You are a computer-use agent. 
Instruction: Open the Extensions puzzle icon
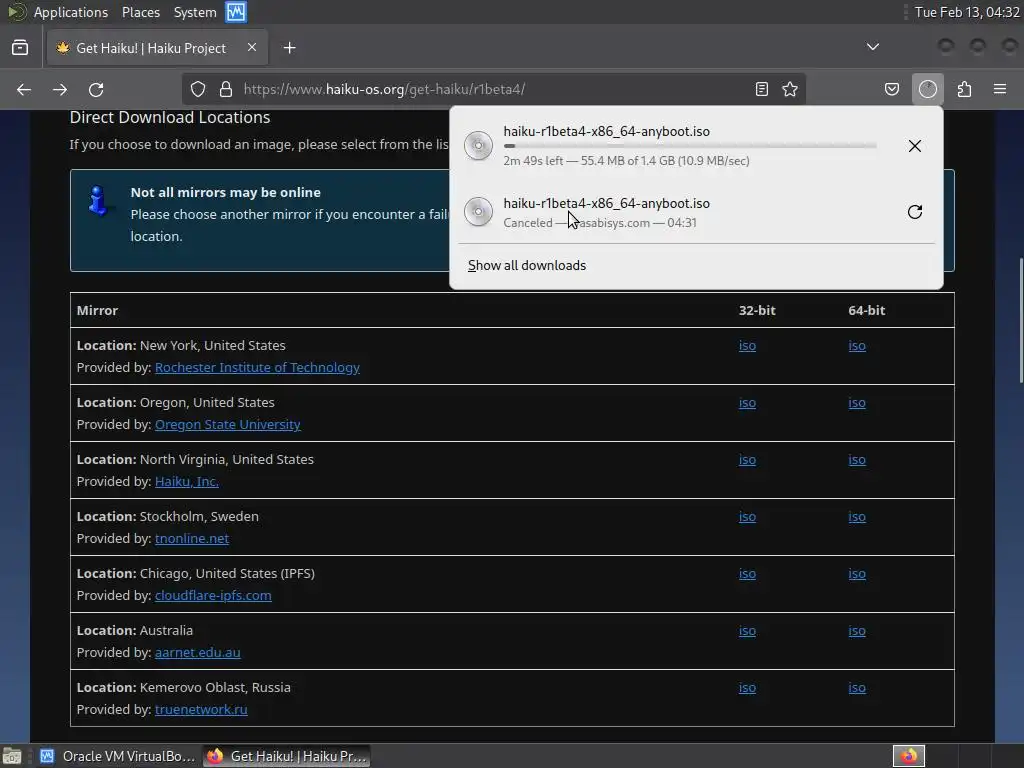pos(964,89)
